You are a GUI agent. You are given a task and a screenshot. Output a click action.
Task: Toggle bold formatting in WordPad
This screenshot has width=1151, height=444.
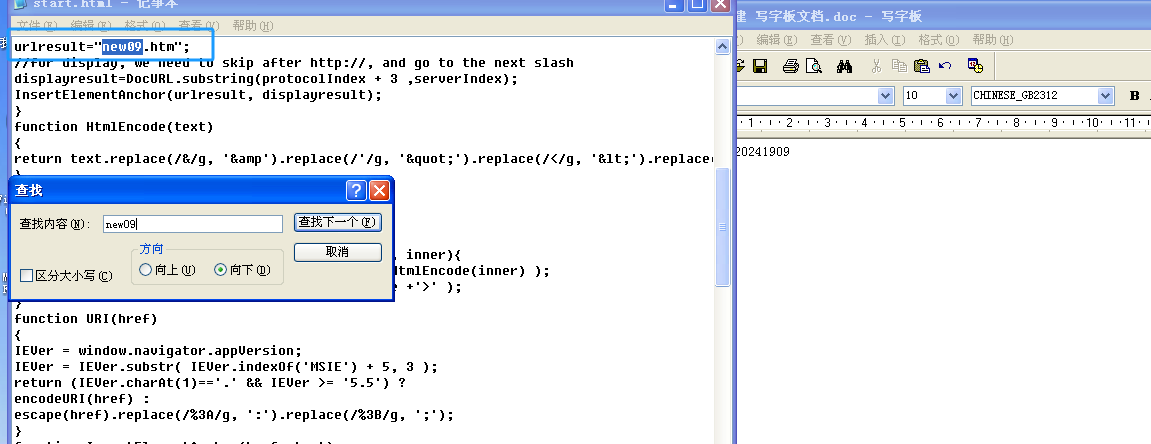[1134, 96]
